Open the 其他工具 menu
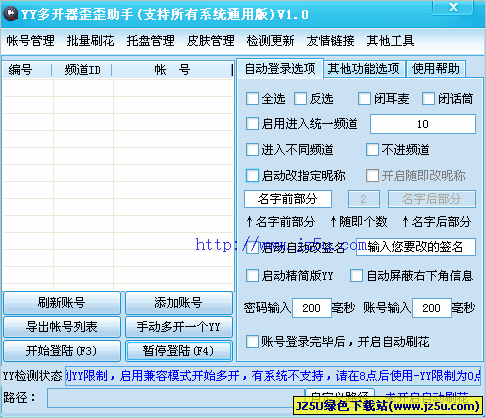The height and width of the screenshot is (418, 486). pyautogui.click(x=390, y=41)
